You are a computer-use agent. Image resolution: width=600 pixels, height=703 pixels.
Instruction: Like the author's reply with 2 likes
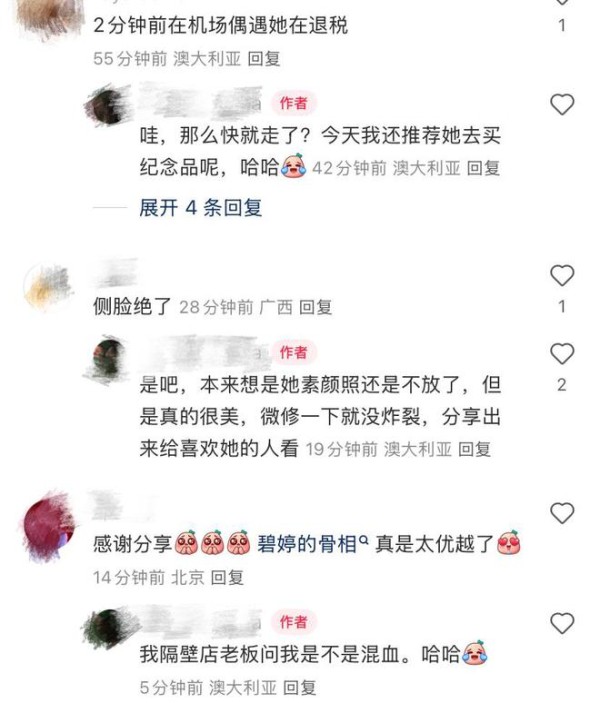[562, 353]
